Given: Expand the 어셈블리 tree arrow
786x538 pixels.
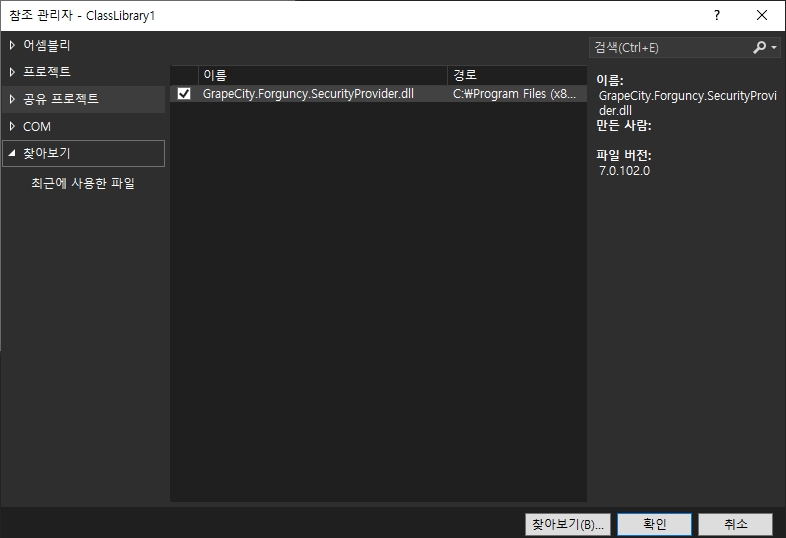Looking at the screenshot, I should [12, 45].
